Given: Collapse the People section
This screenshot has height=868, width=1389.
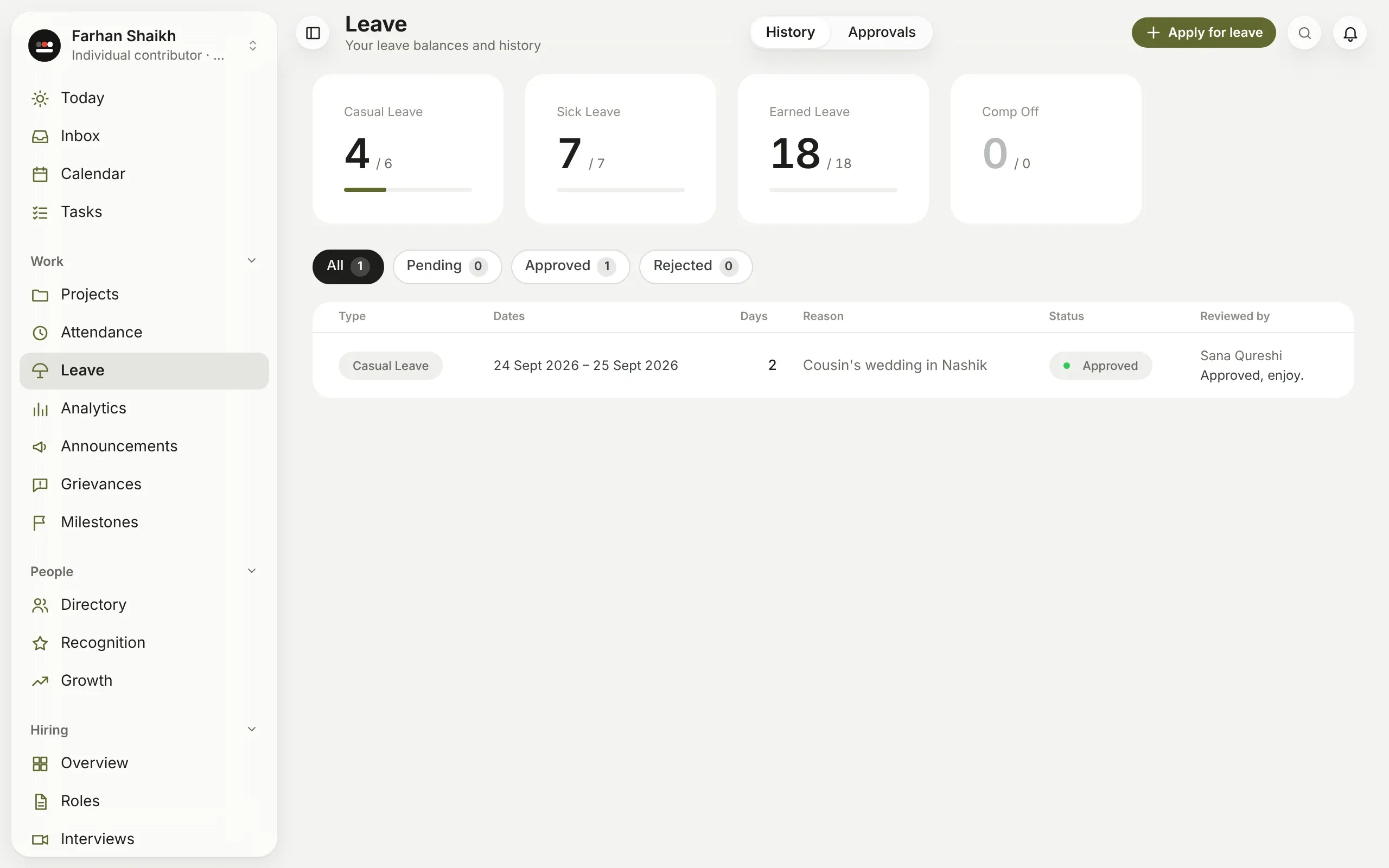Looking at the screenshot, I should tap(251, 571).
